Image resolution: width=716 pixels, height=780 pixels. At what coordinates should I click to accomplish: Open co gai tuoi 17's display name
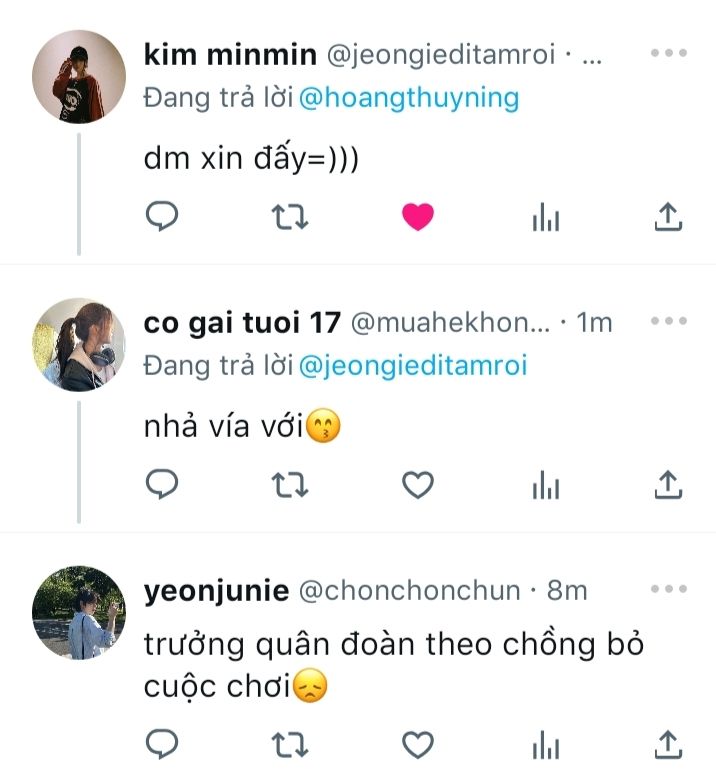coord(243,323)
